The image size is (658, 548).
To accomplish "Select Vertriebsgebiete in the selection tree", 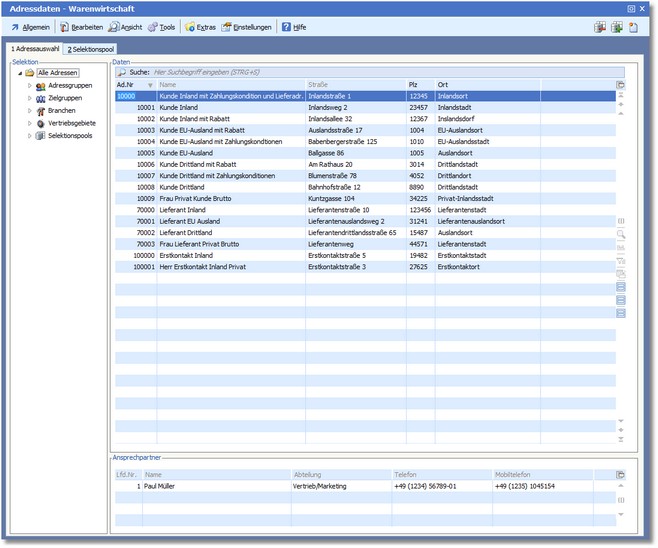I will (73, 123).
